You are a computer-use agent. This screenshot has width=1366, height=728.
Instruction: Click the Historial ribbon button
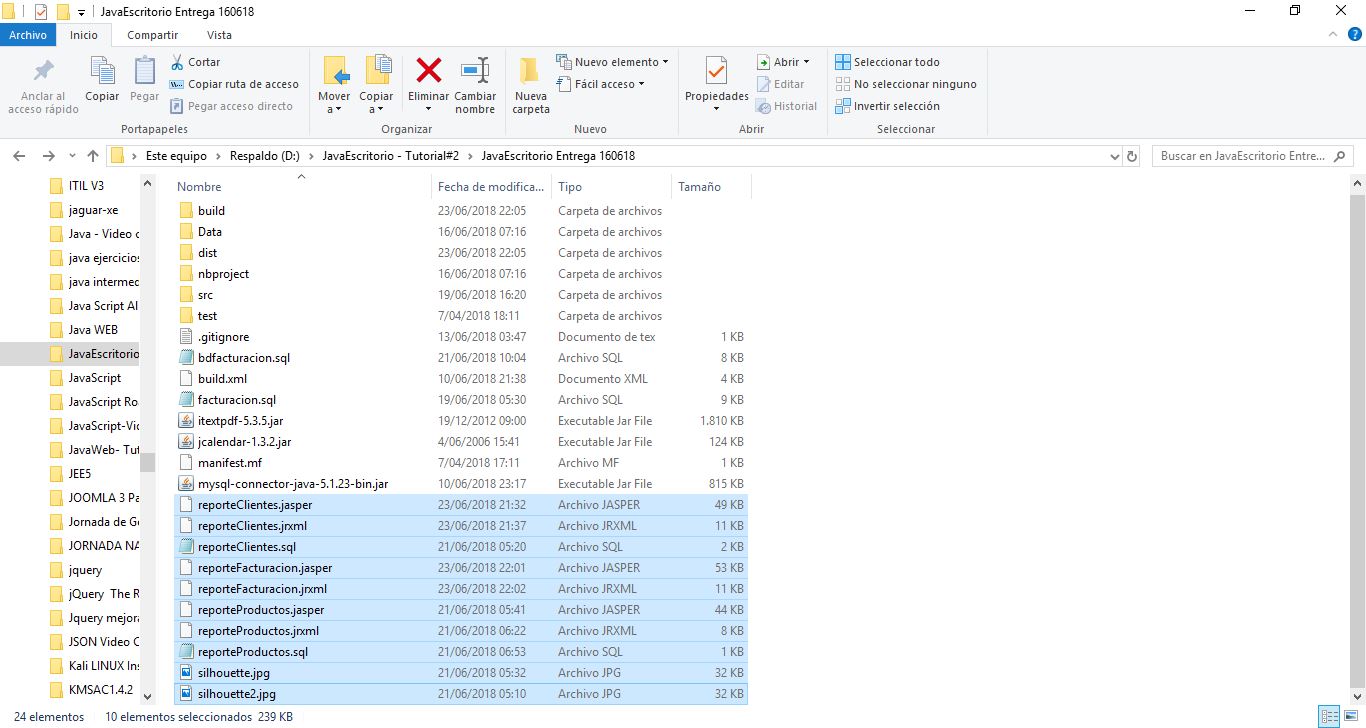pyautogui.click(x=787, y=106)
